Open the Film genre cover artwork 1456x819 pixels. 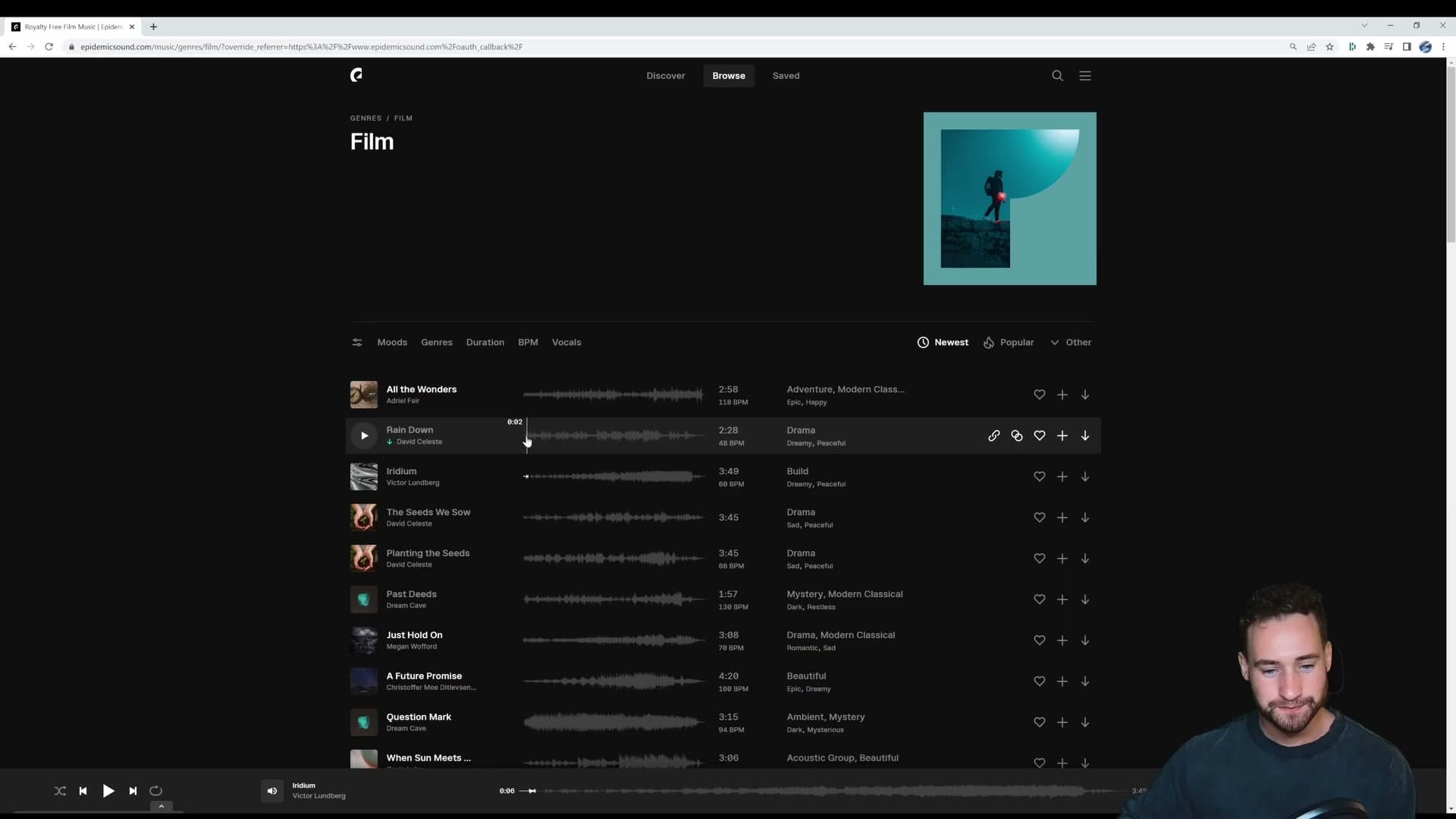point(1009,199)
